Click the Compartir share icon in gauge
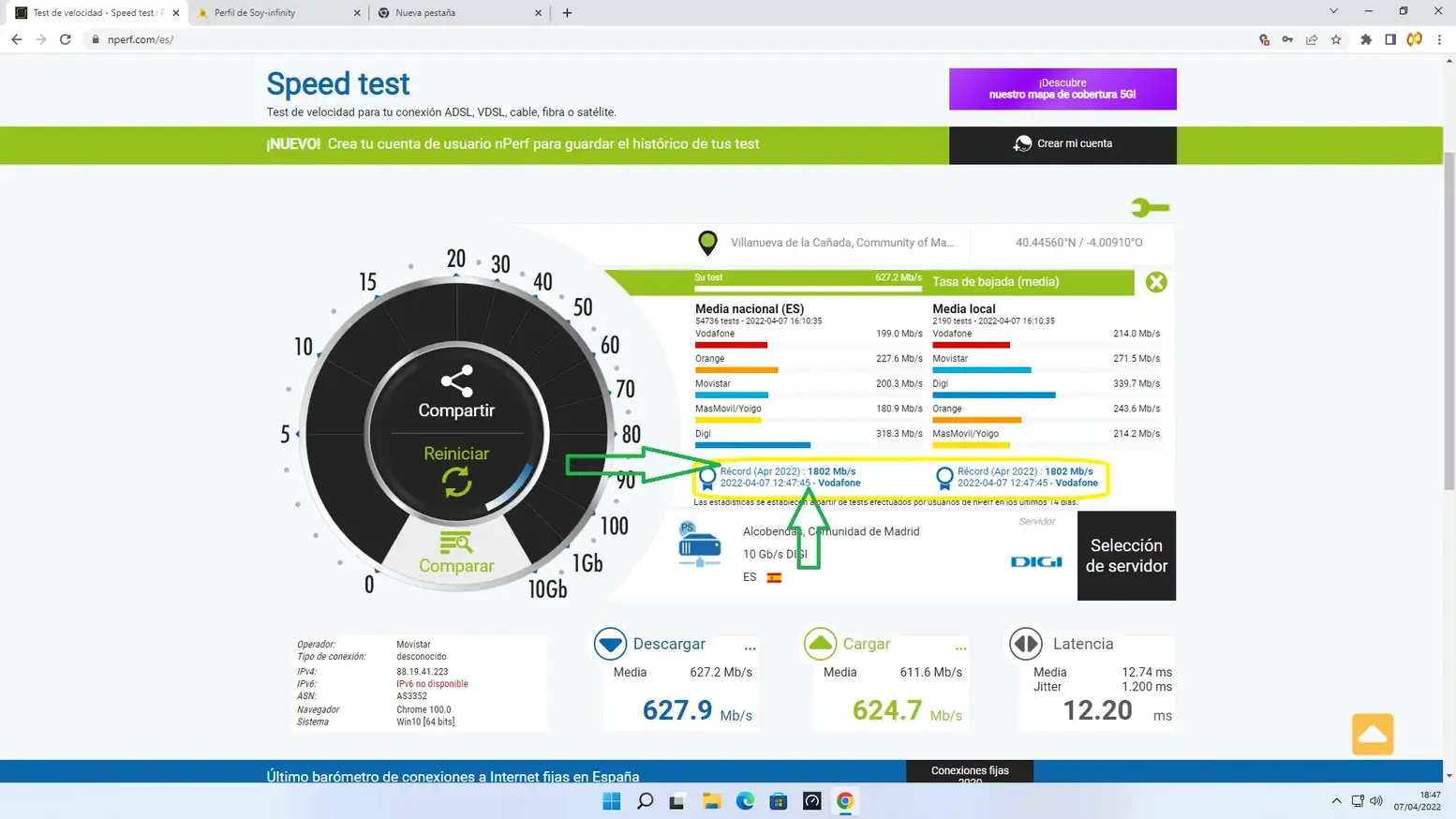 click(x=456, y=381)
